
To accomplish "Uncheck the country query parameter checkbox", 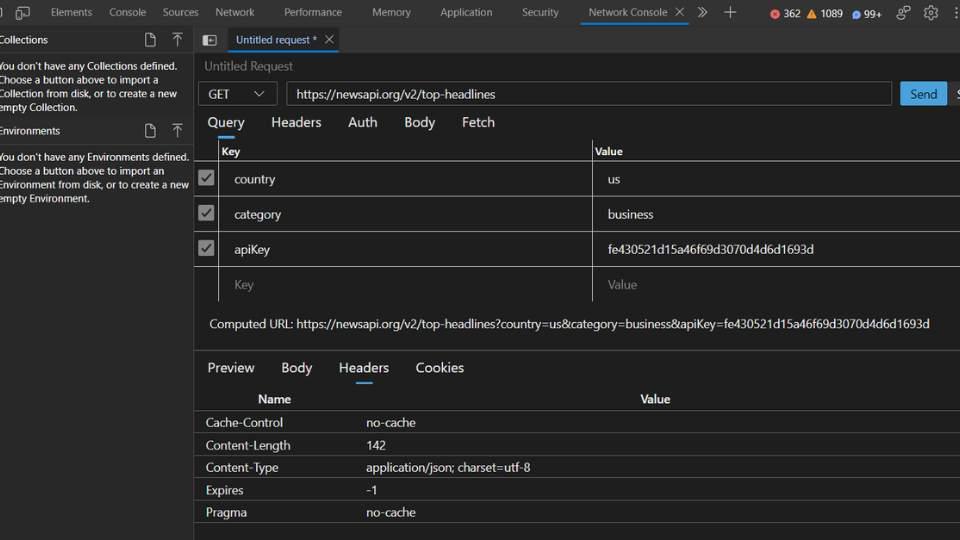I will click(206, 178).
